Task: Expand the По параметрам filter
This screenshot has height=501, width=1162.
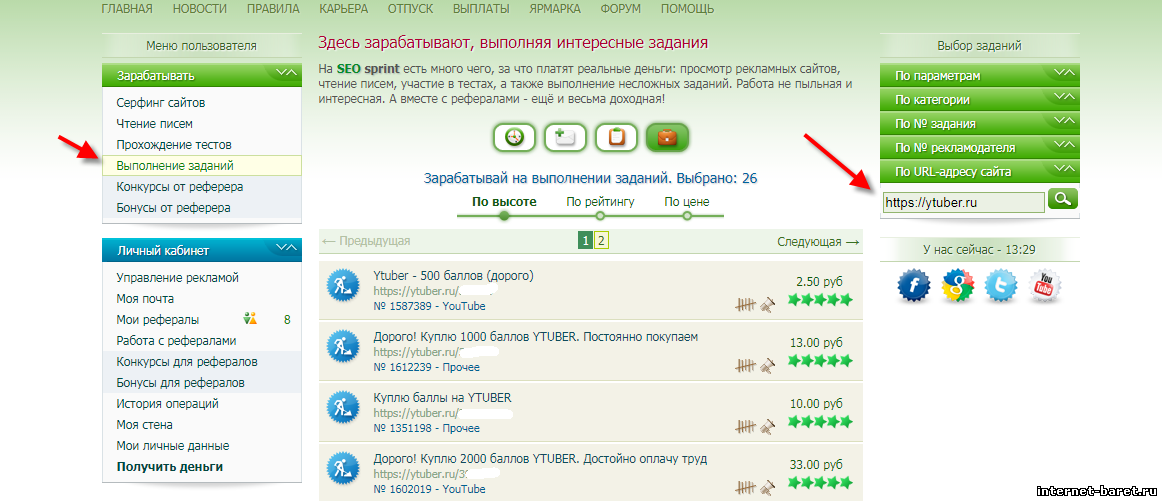Action: pyautogui.click(x=980, y=76)
